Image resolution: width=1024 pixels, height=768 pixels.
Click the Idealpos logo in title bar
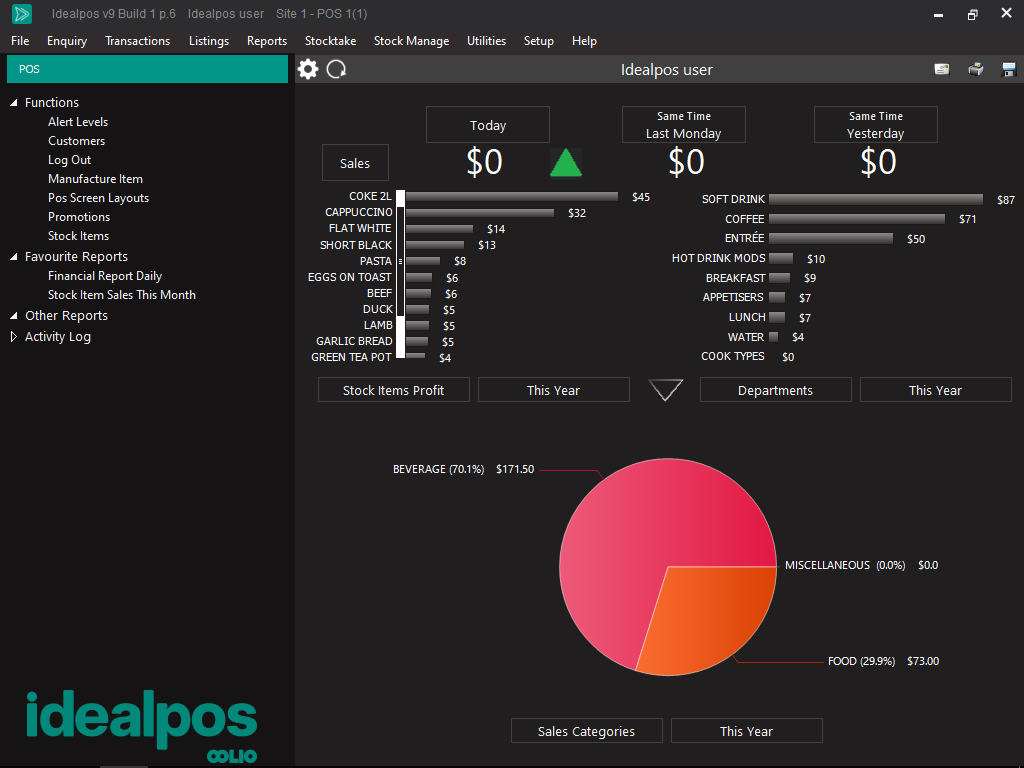(21, 14)
